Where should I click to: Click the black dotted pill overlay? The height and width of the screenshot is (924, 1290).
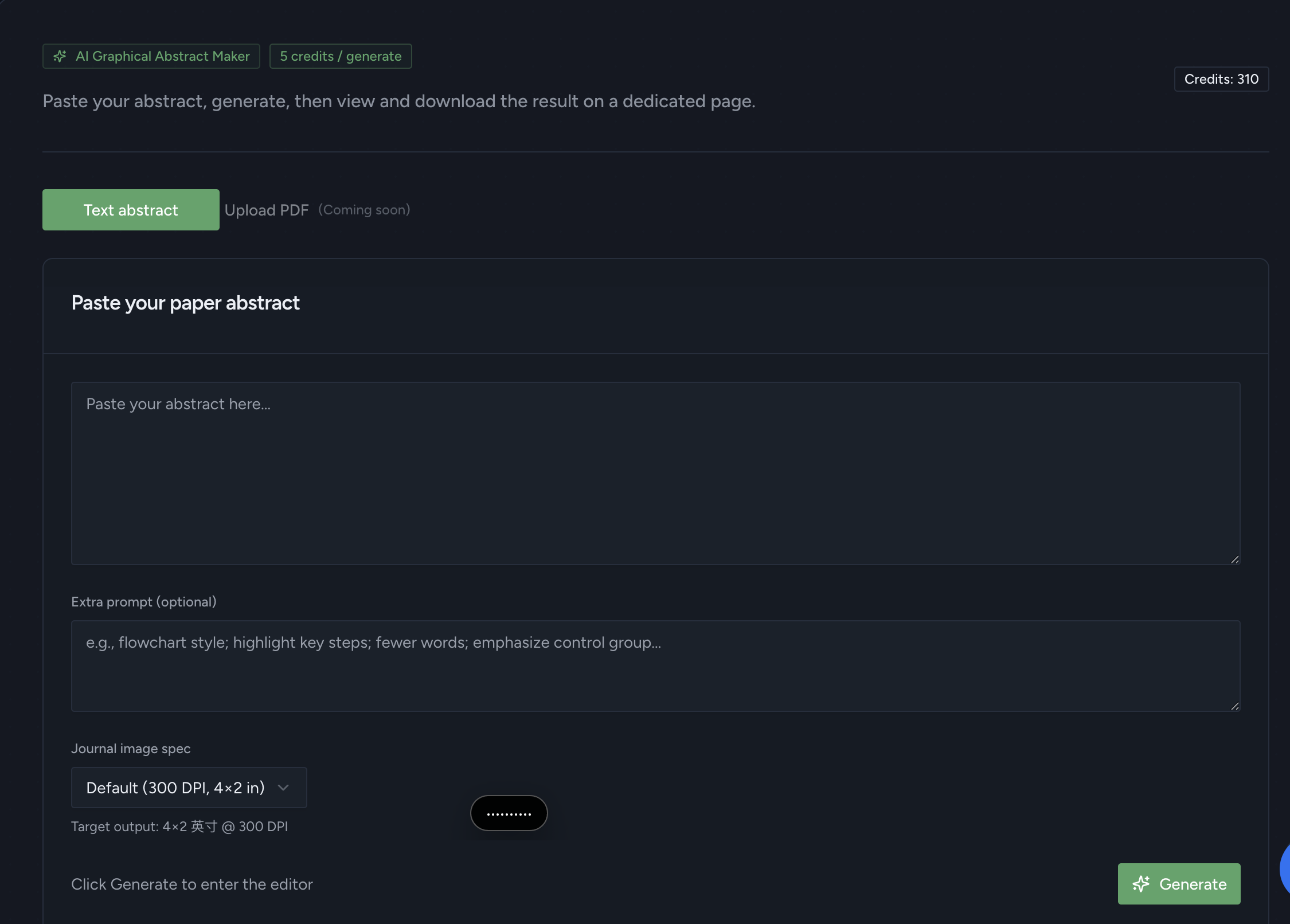[x=509, y=813]
